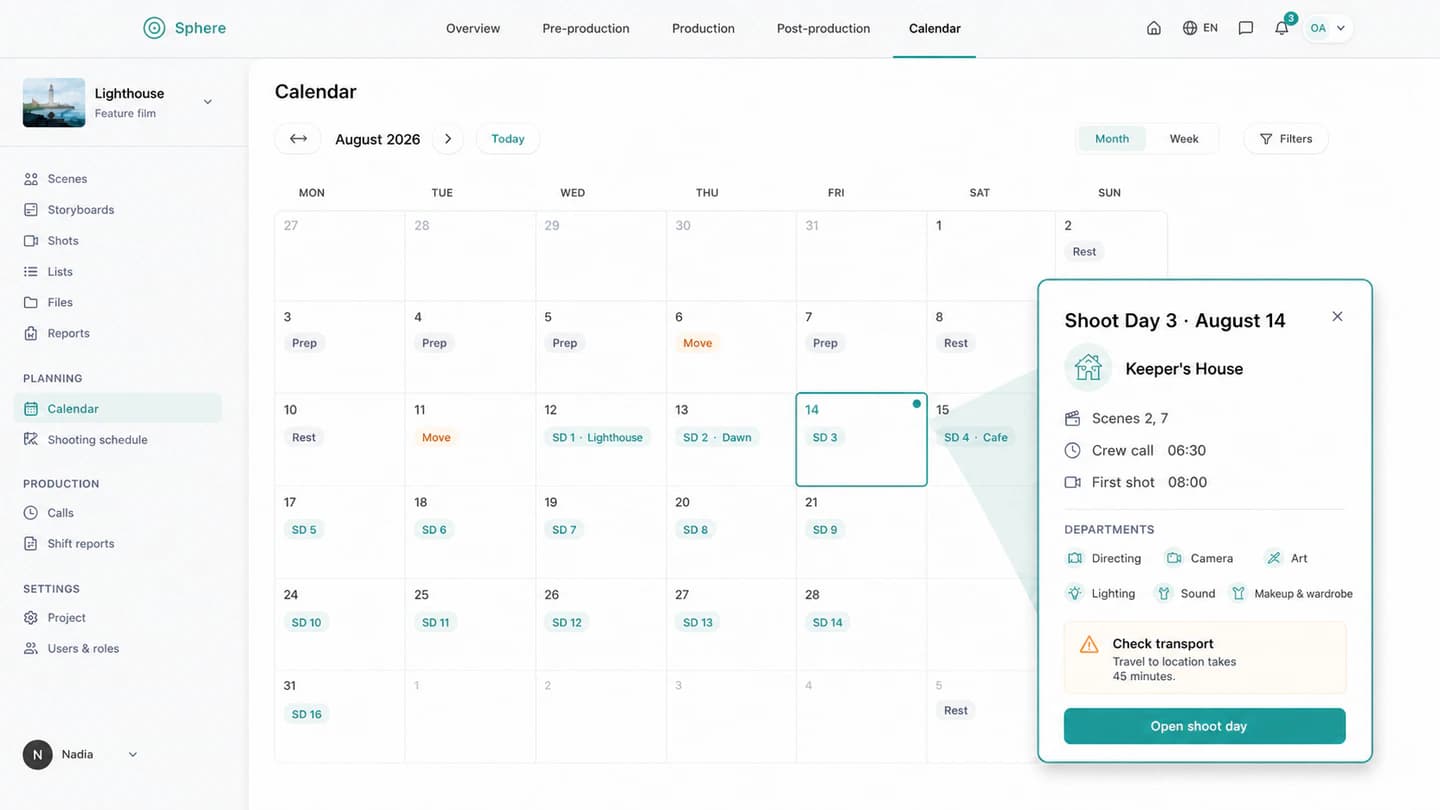
Task: Expand the Nadia user menu
Action: point(132,755)
